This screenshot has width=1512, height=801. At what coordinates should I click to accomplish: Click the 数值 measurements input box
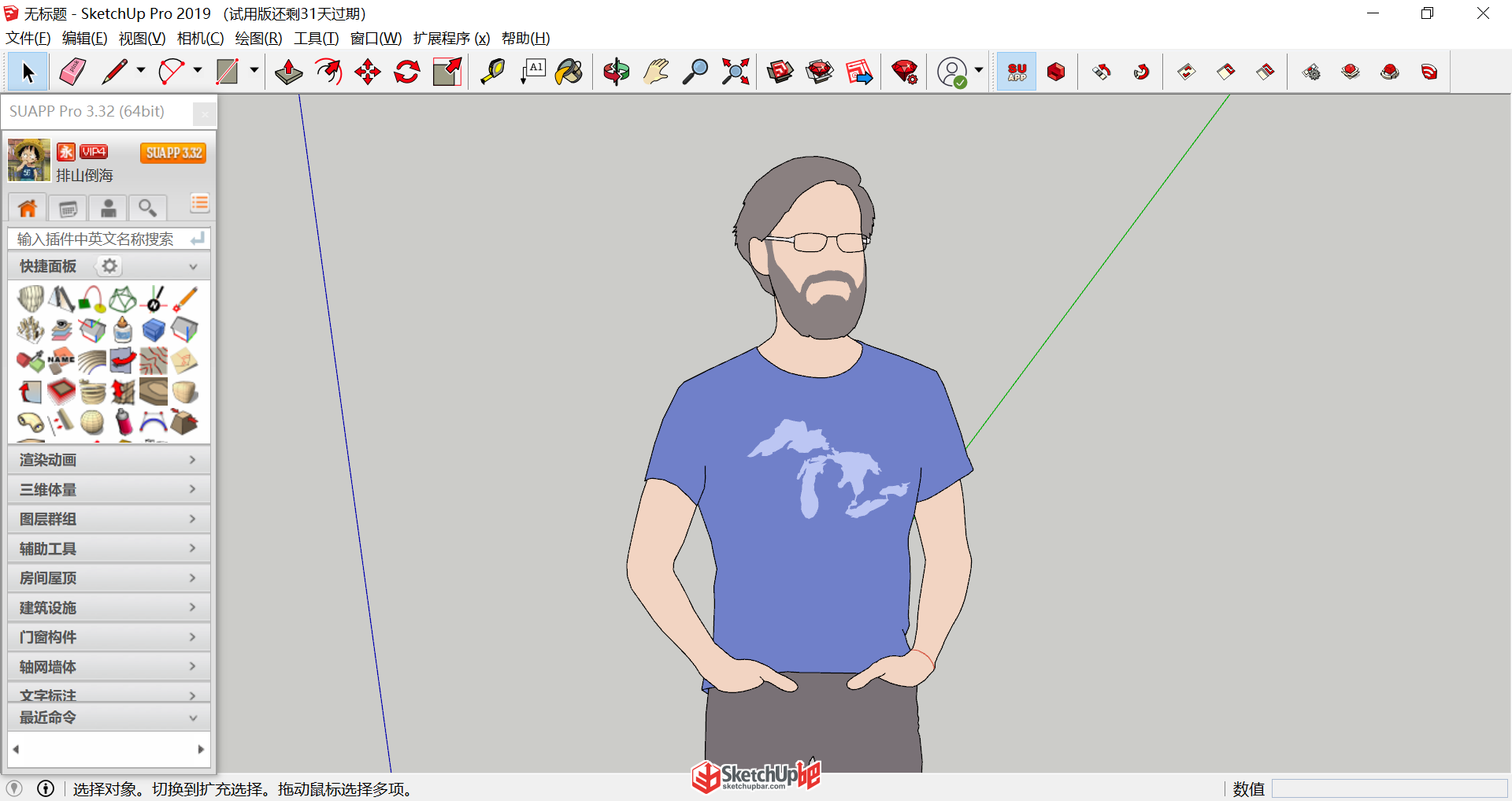[1389, 788]
